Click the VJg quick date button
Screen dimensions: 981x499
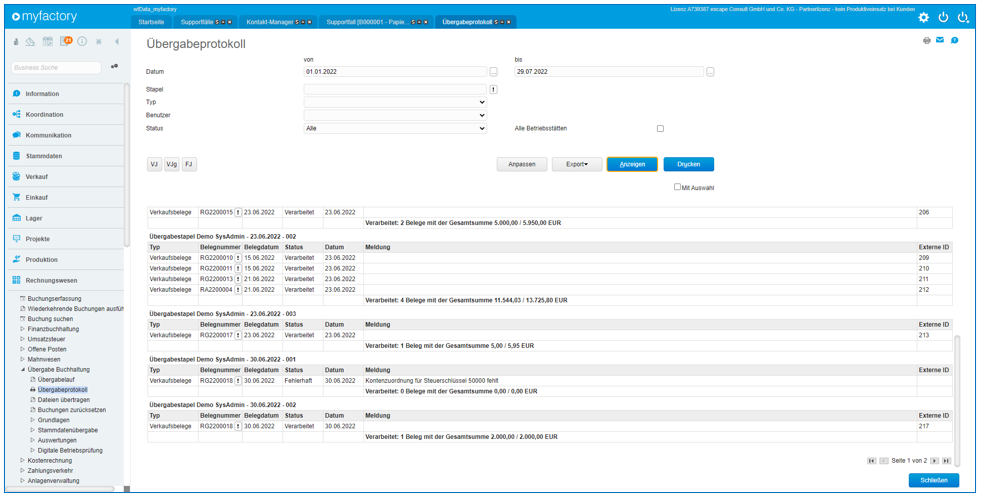pyautogui.click(x=171, y=164)
